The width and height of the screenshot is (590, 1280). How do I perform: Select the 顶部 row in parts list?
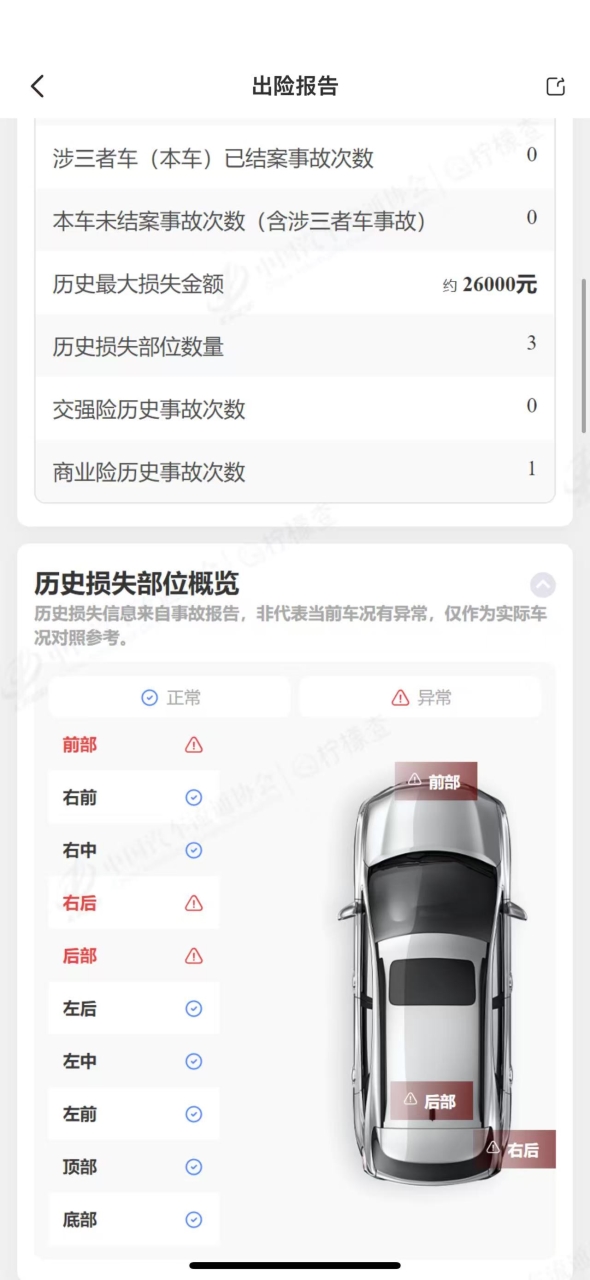134,1167
